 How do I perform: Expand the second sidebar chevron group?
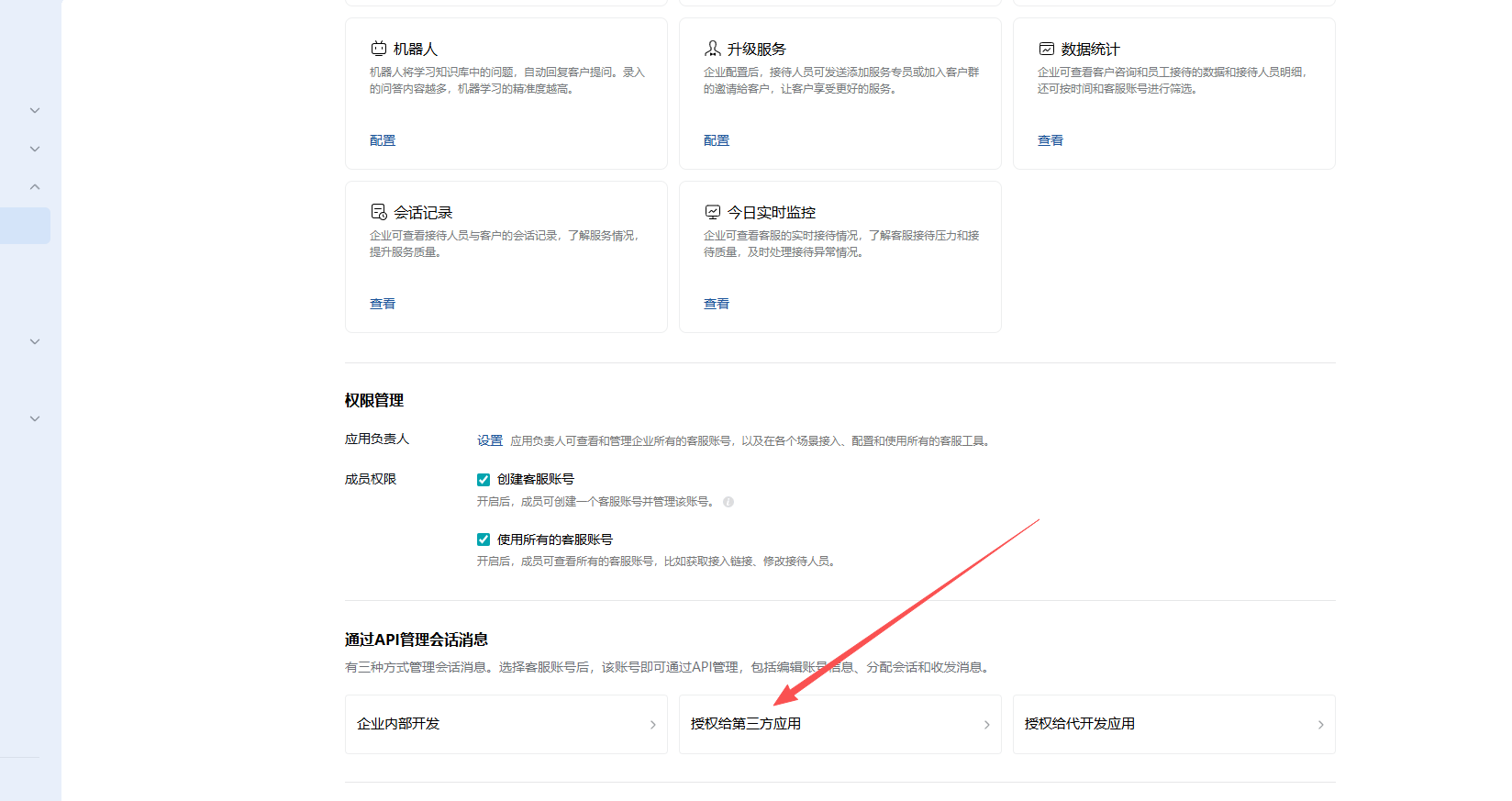click(35, 149)
